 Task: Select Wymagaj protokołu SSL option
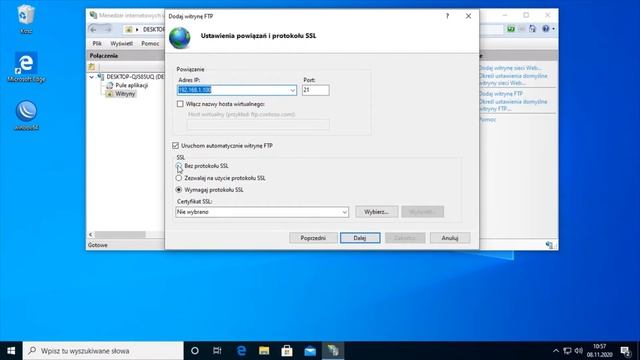pos(179,190)
